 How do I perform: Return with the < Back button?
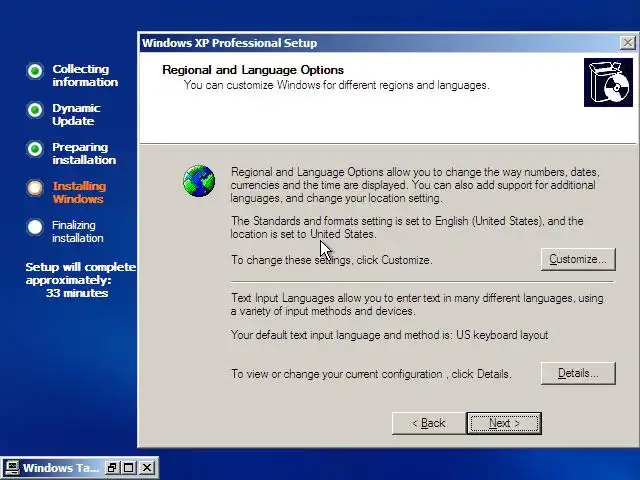coord(429,423)
